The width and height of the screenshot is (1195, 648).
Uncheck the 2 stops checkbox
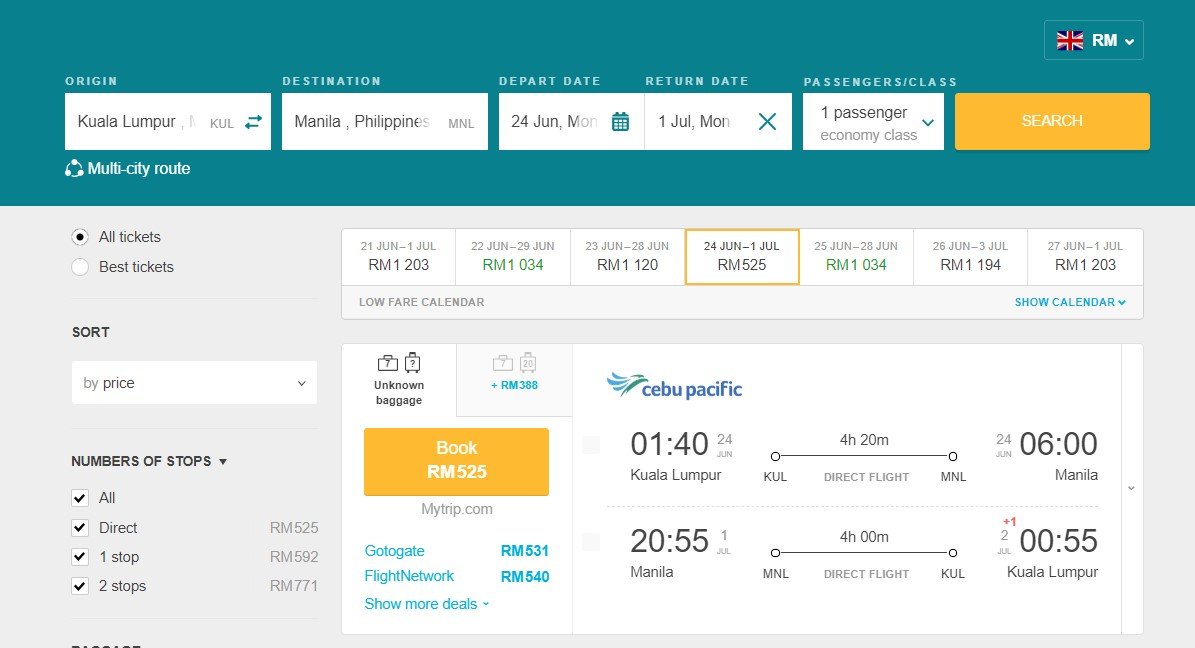click(x=80, y=585)
